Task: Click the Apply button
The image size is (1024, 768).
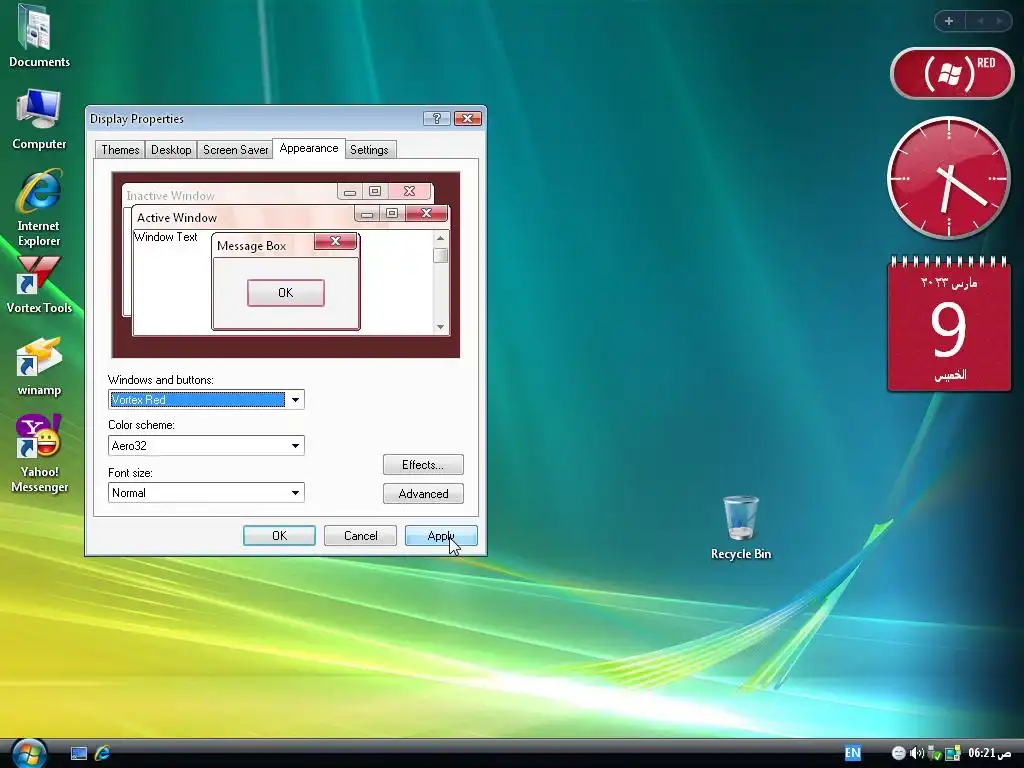Action: (441, 536)
